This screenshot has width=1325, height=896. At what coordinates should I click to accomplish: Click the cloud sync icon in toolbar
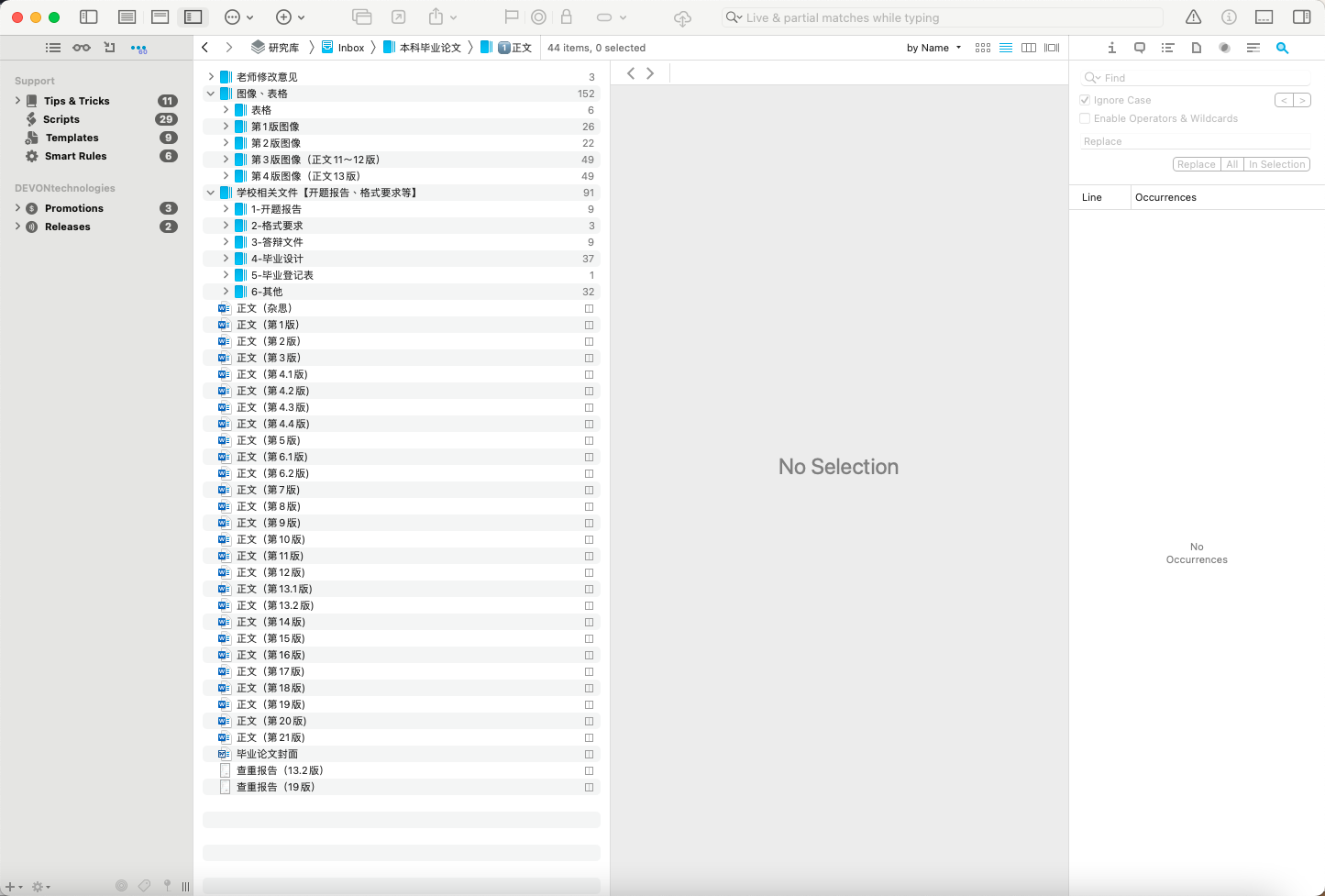click(682, 17)
